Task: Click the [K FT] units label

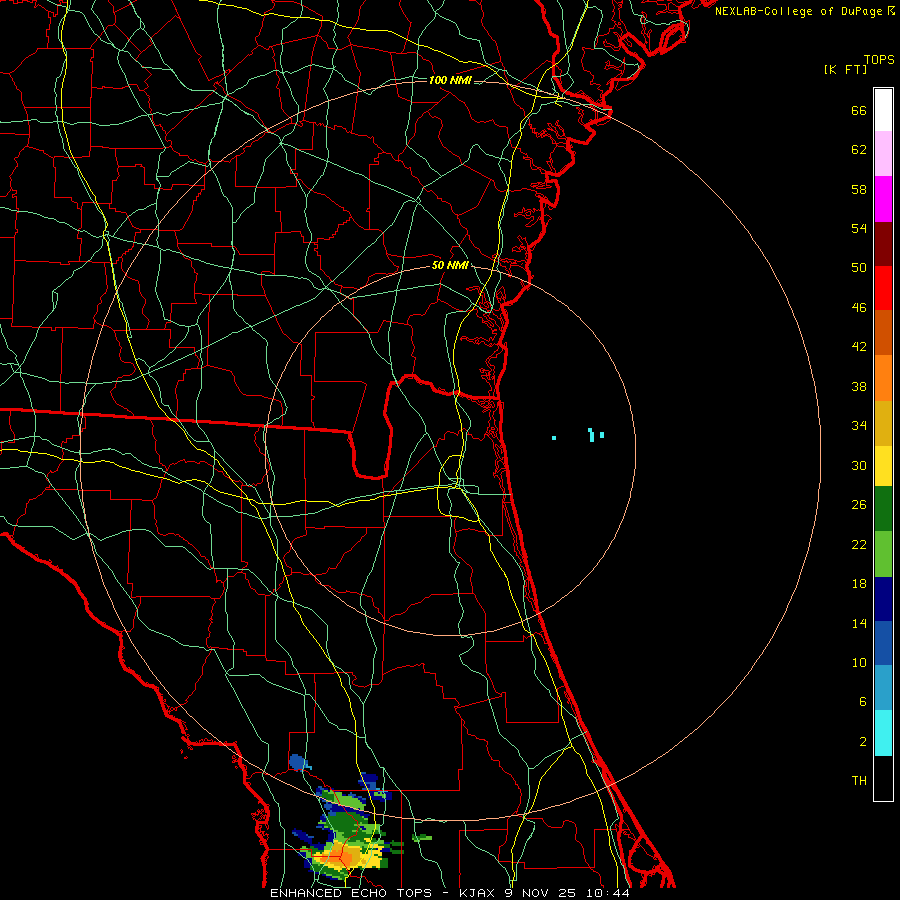Action: (x=845, y=69)
